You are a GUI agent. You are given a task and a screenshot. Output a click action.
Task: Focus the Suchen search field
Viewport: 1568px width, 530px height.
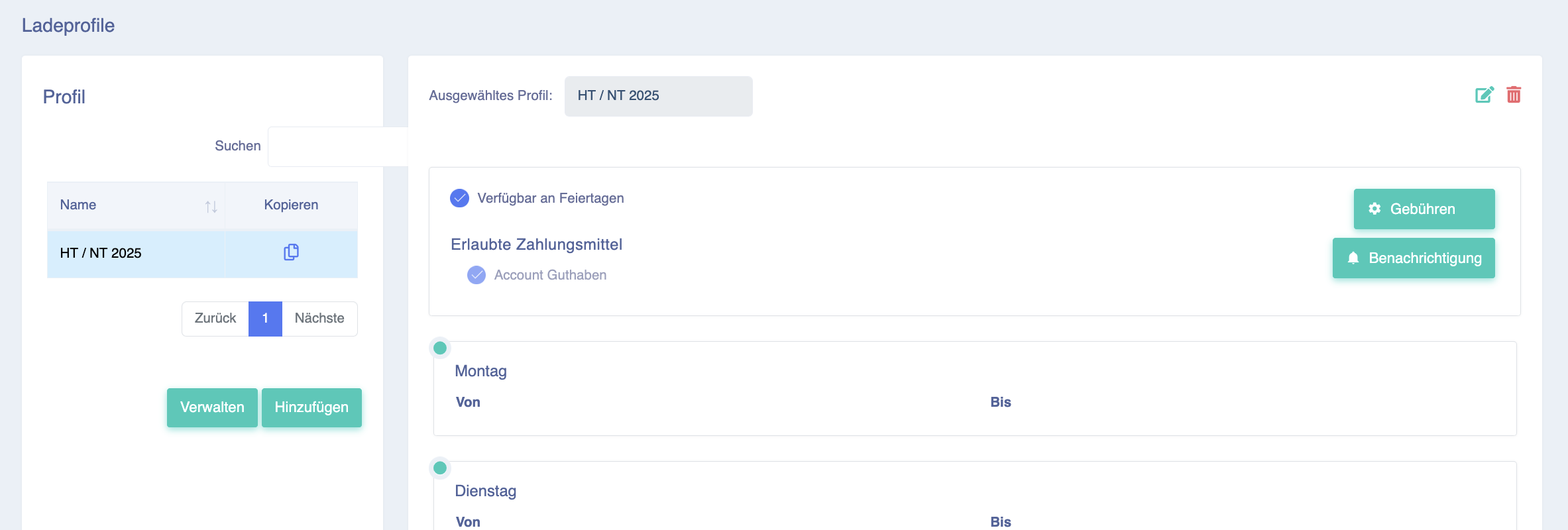pos(338,146)
